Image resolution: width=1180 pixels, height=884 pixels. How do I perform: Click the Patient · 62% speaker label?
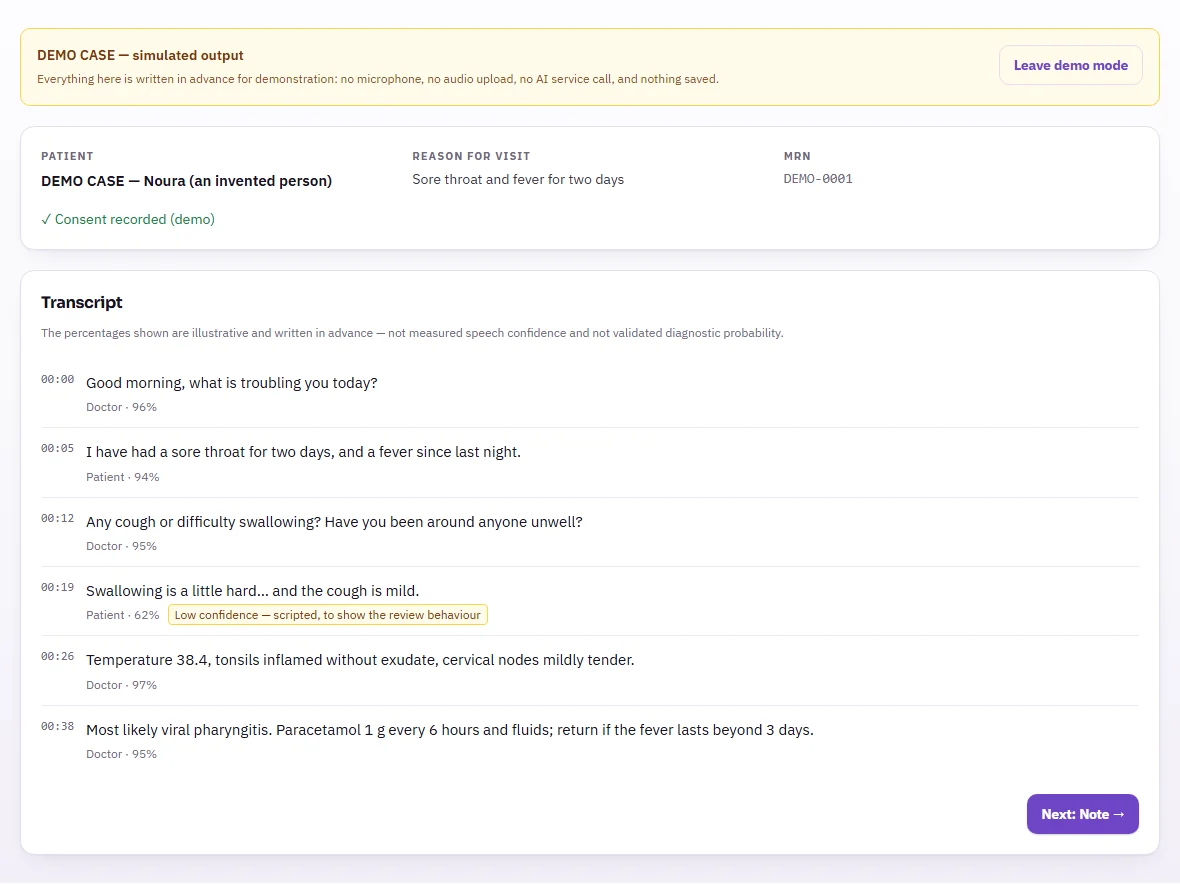point(123,615)
